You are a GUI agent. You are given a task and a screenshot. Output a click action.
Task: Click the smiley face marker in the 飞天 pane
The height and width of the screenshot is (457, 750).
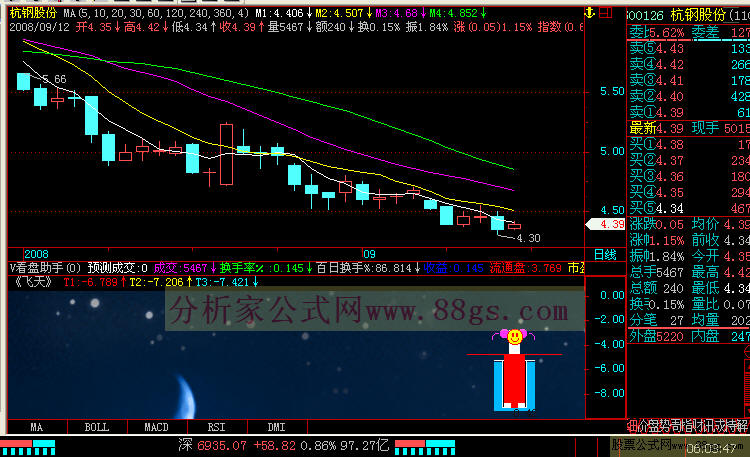[515, 337]
